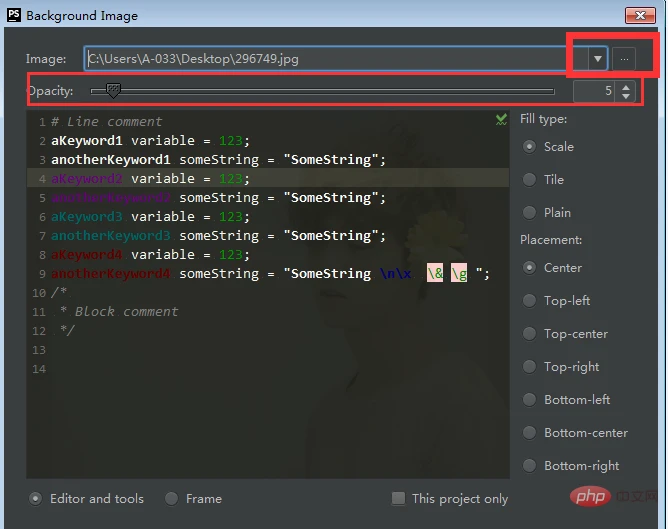The image size is (669, 529).
Task: Choose Top-right placement
Action: (530, 366)
